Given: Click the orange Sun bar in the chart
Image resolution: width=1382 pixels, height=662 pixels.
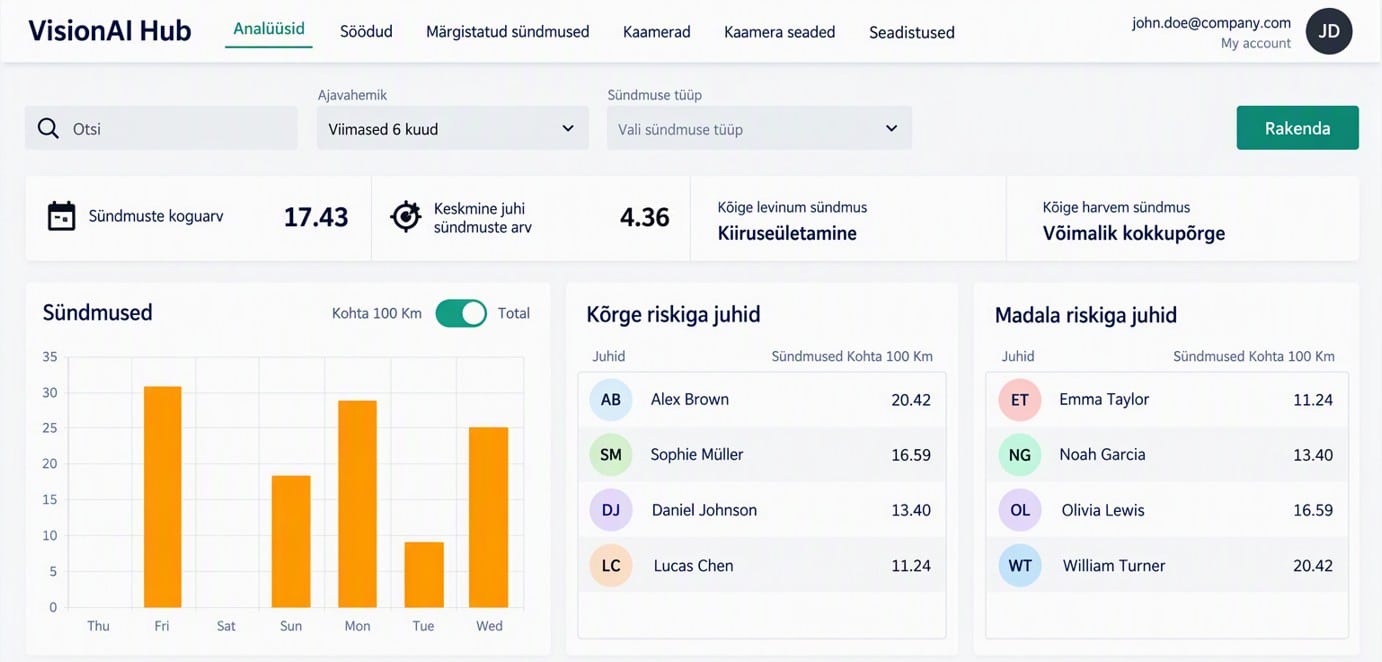Looking at the screenshot, I should click(291, 542).
